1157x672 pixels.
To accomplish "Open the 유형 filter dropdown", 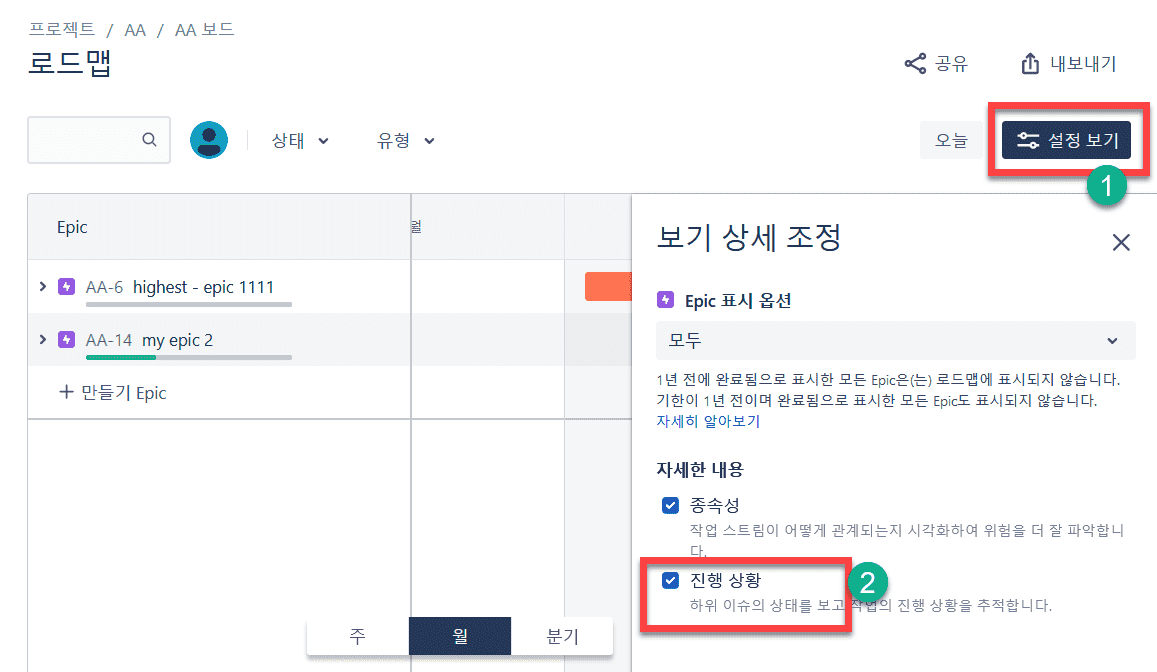I will click(405, 141).
